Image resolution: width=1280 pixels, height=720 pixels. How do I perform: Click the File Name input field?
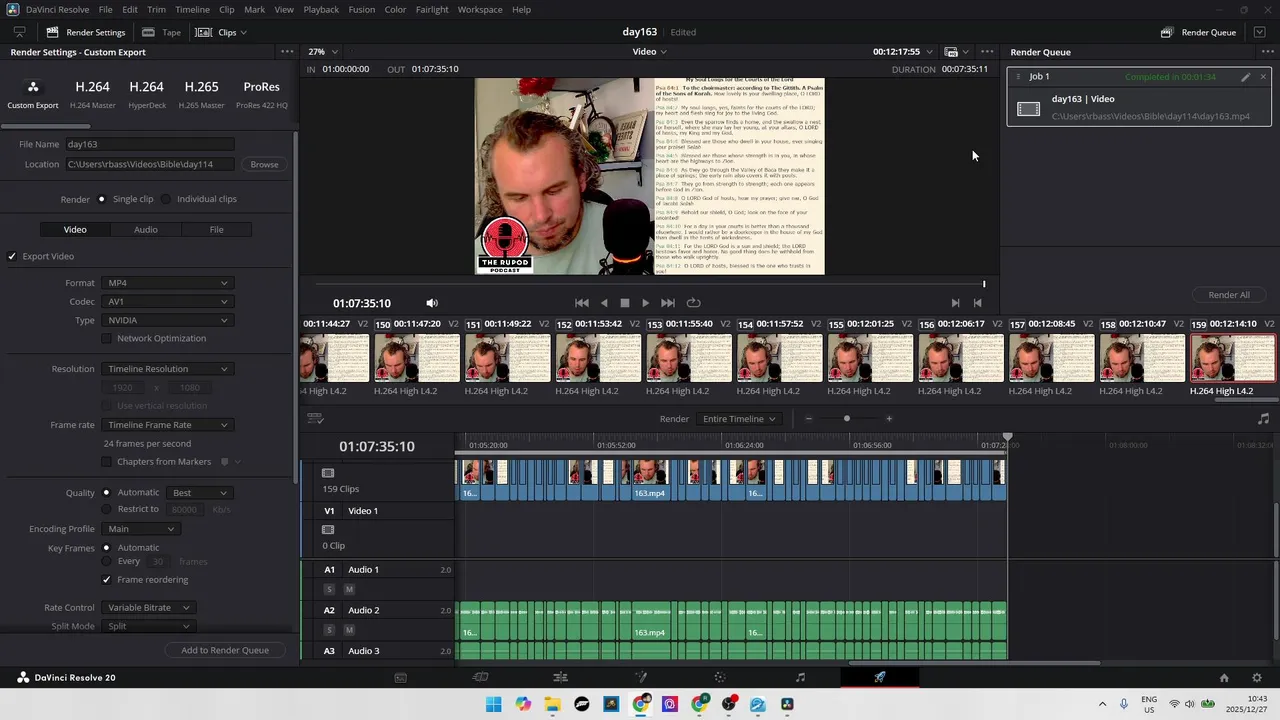coord(150,144)
